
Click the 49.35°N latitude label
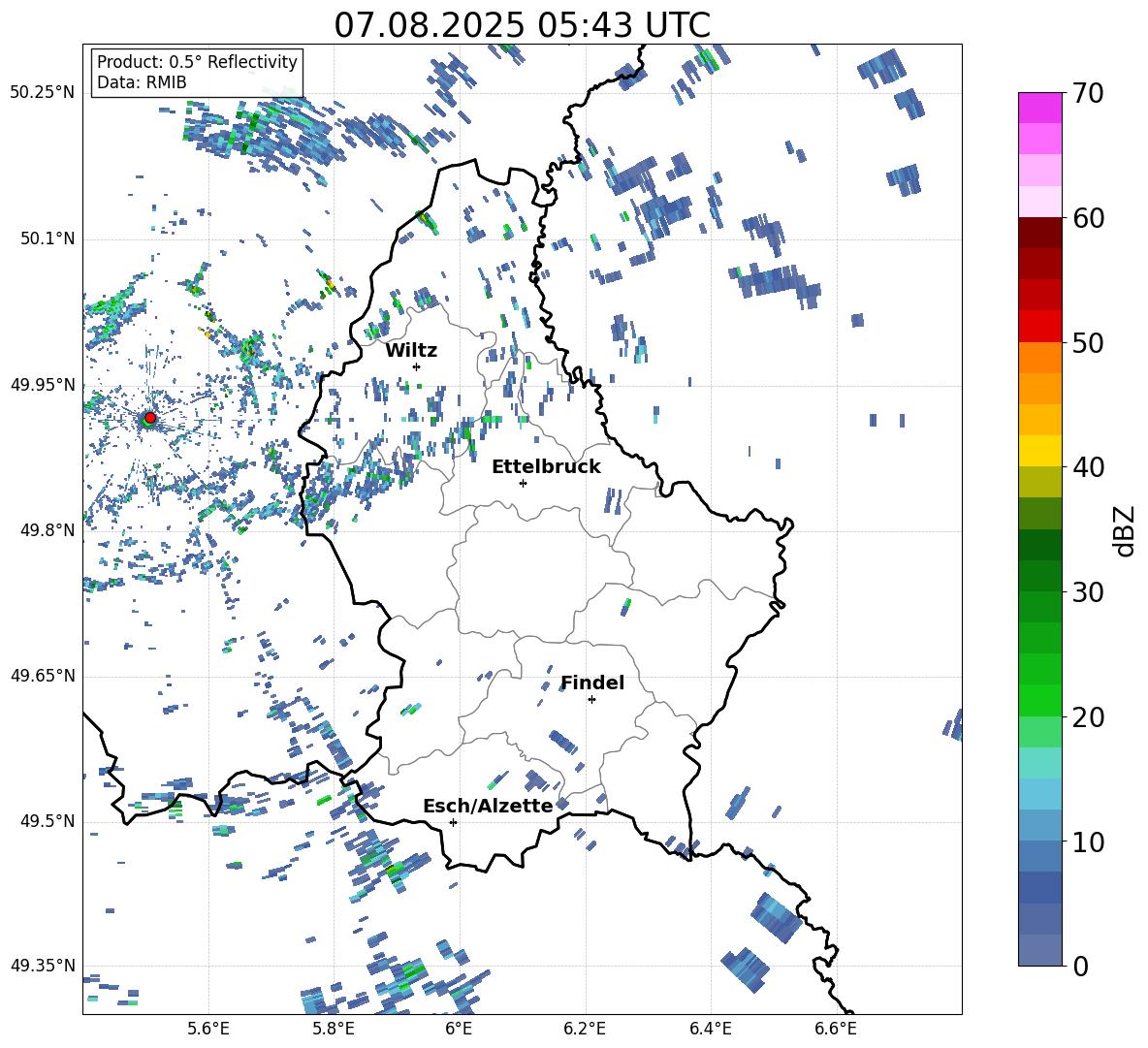[x=43, y=966]
